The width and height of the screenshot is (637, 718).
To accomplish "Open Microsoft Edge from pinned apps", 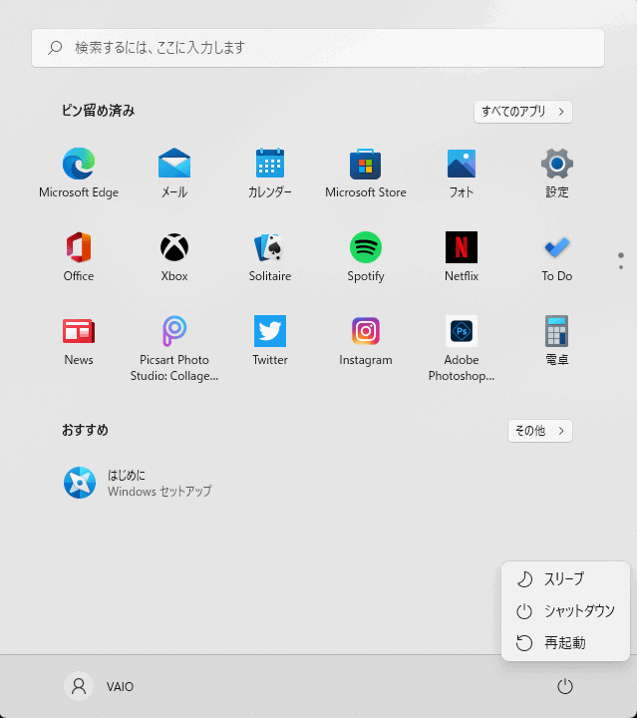I will 79,173.
